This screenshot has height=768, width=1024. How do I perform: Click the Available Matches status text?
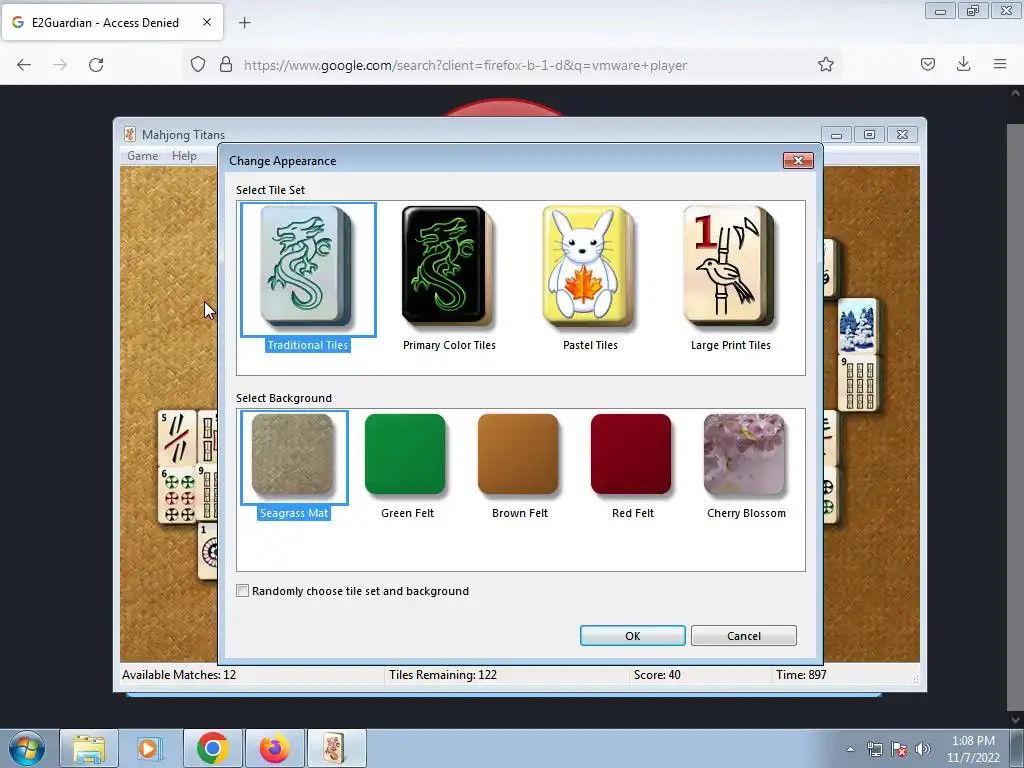179,675
